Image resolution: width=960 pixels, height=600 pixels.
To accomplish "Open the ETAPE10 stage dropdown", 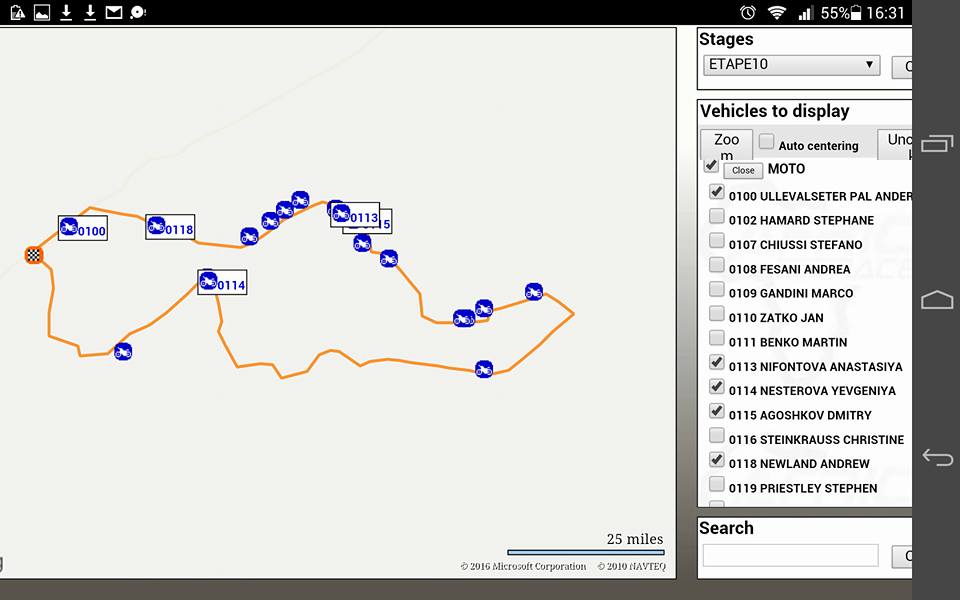I will tap(791, 65).
